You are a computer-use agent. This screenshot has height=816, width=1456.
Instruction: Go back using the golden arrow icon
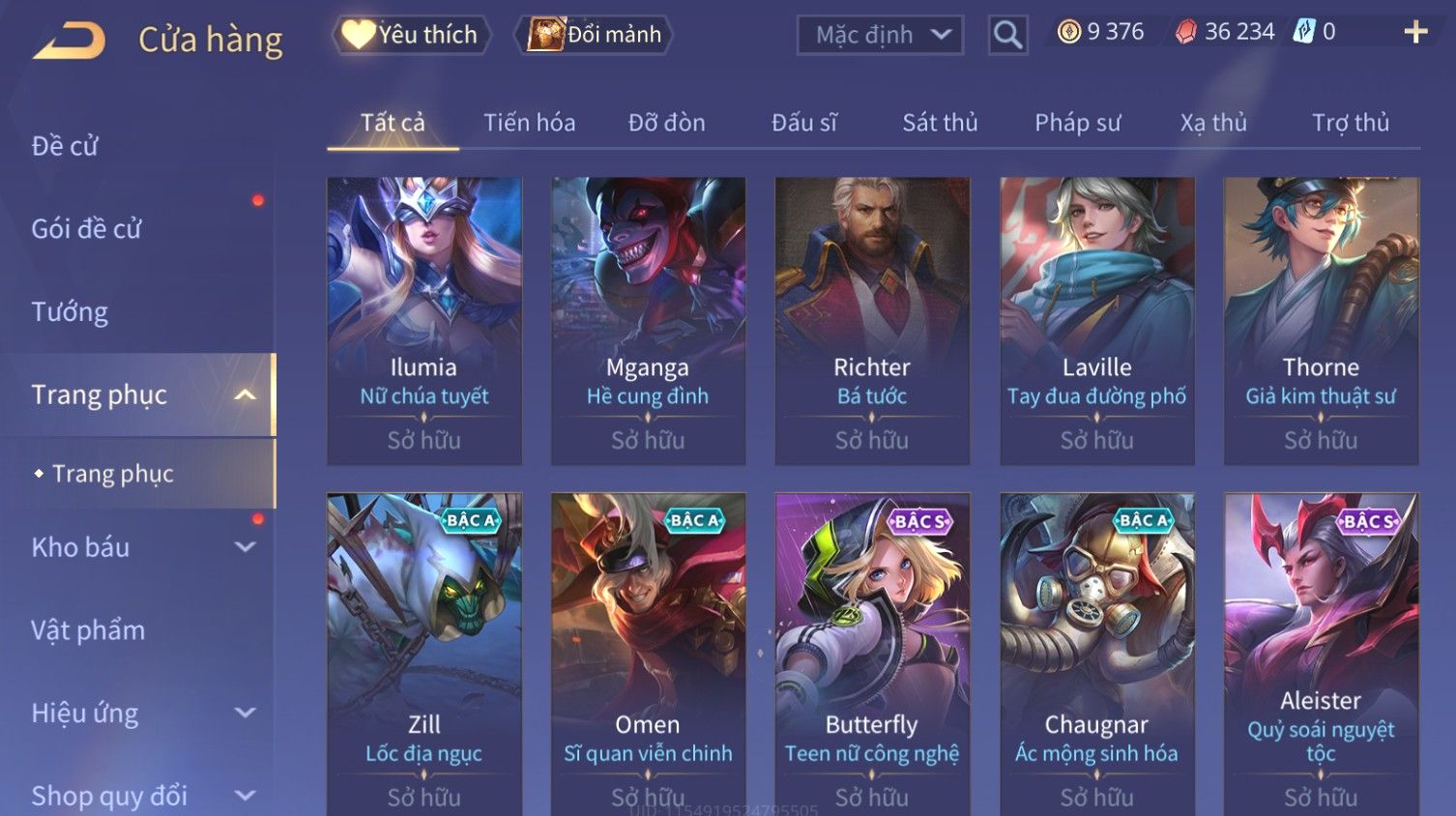pos(69,41)
